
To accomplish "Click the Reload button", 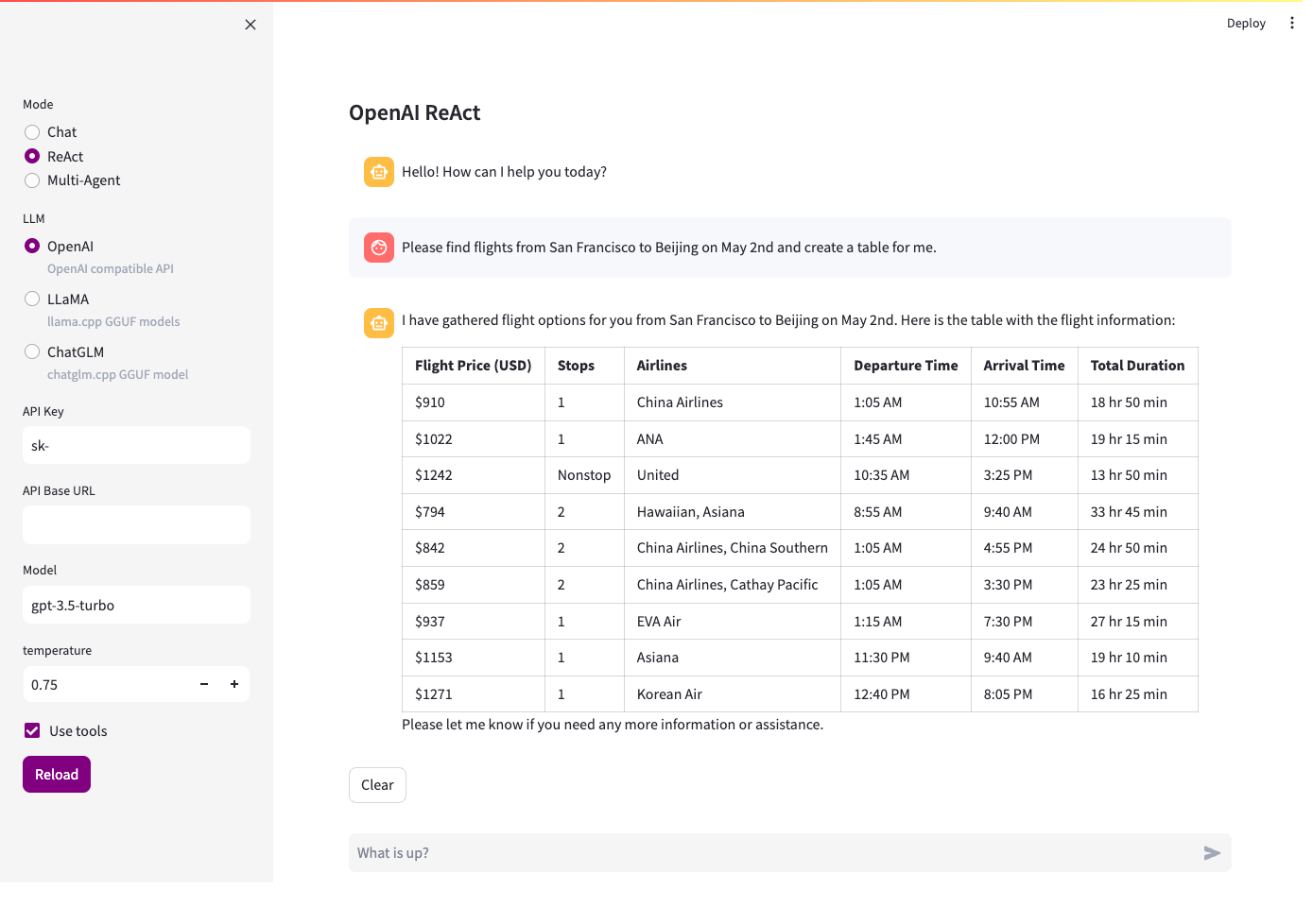I will 57,775.
